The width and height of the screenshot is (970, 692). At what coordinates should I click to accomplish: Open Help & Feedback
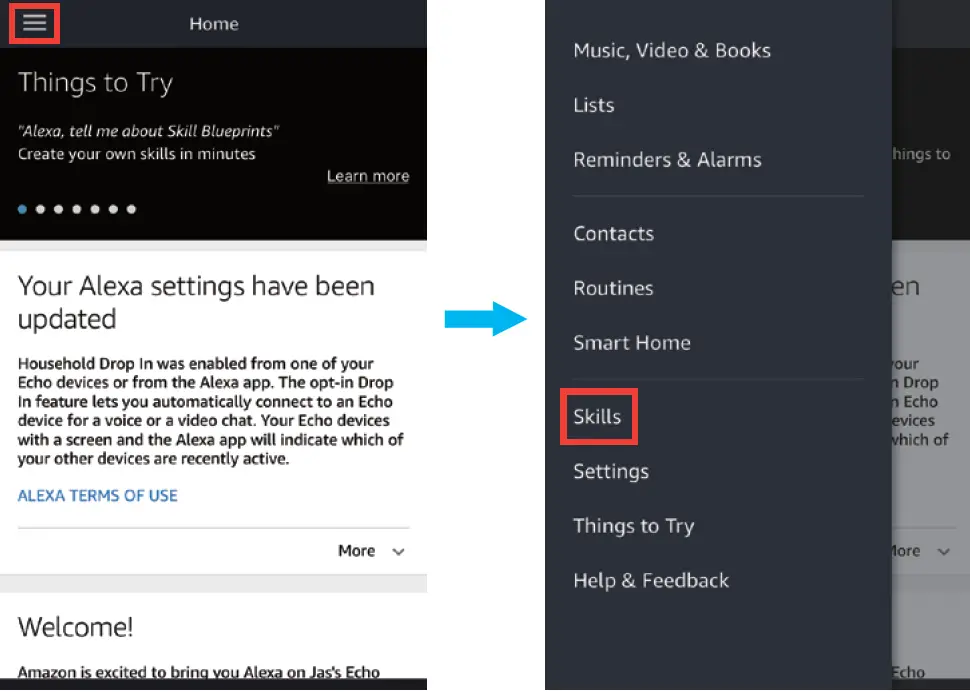651,581
